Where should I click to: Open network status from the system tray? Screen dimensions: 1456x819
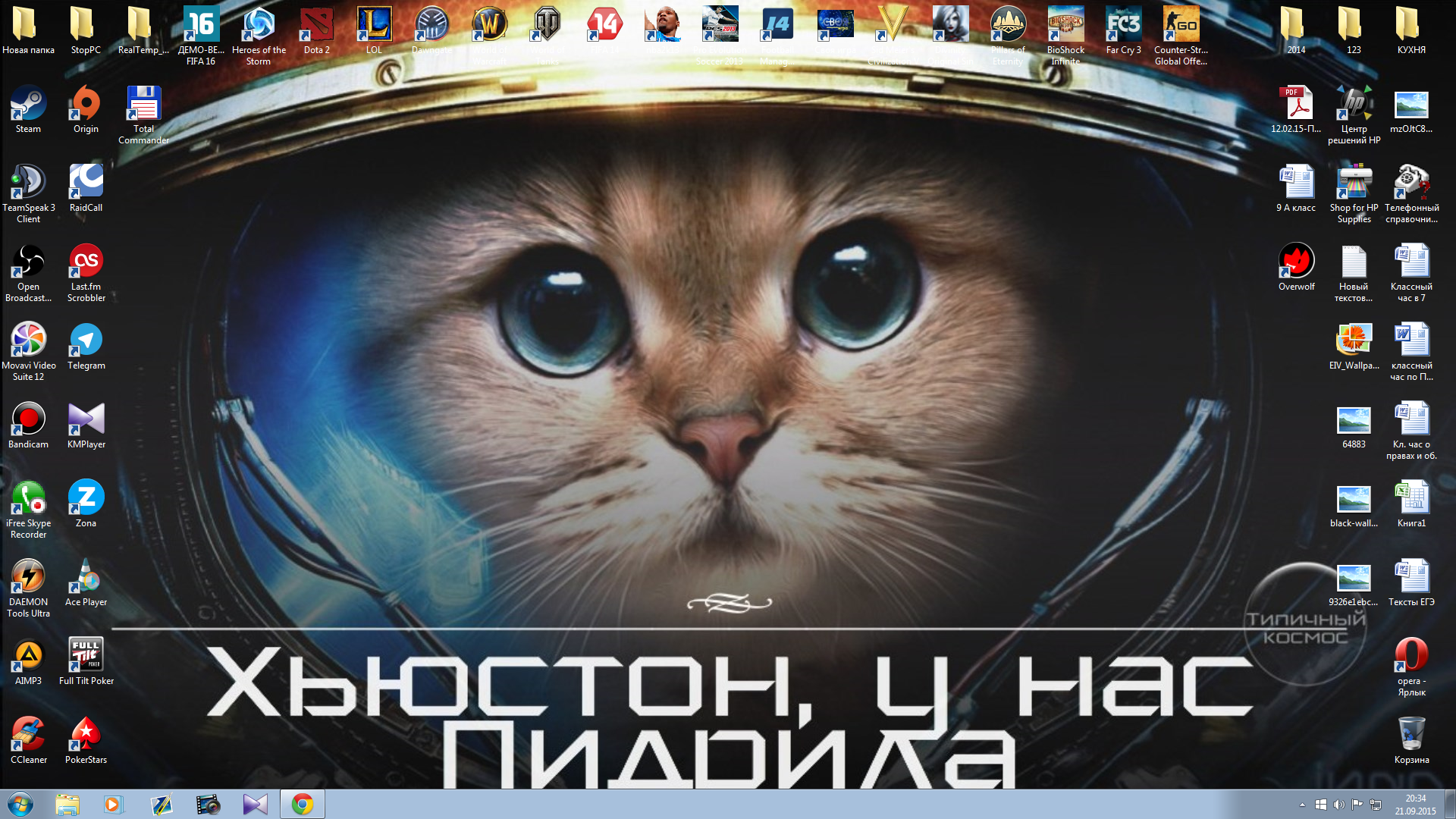(x=1376, y=805)
